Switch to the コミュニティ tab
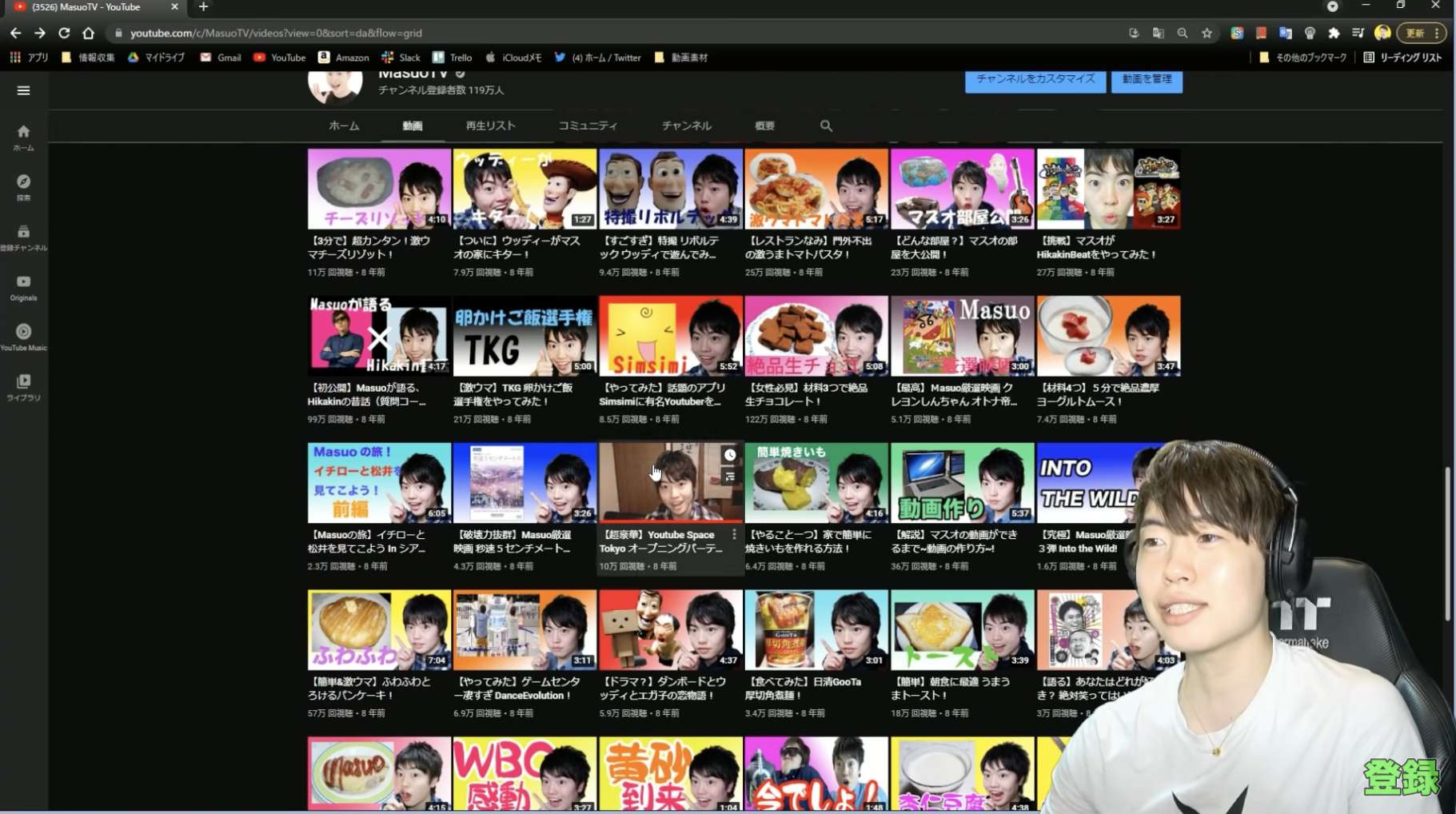 [x=588, y=126]
